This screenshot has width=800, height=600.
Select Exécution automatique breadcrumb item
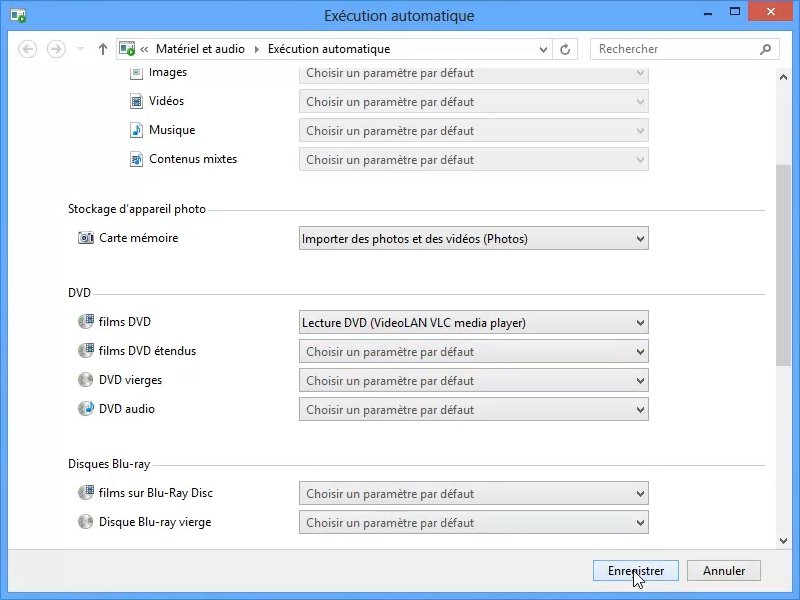(x=329, y=49)
